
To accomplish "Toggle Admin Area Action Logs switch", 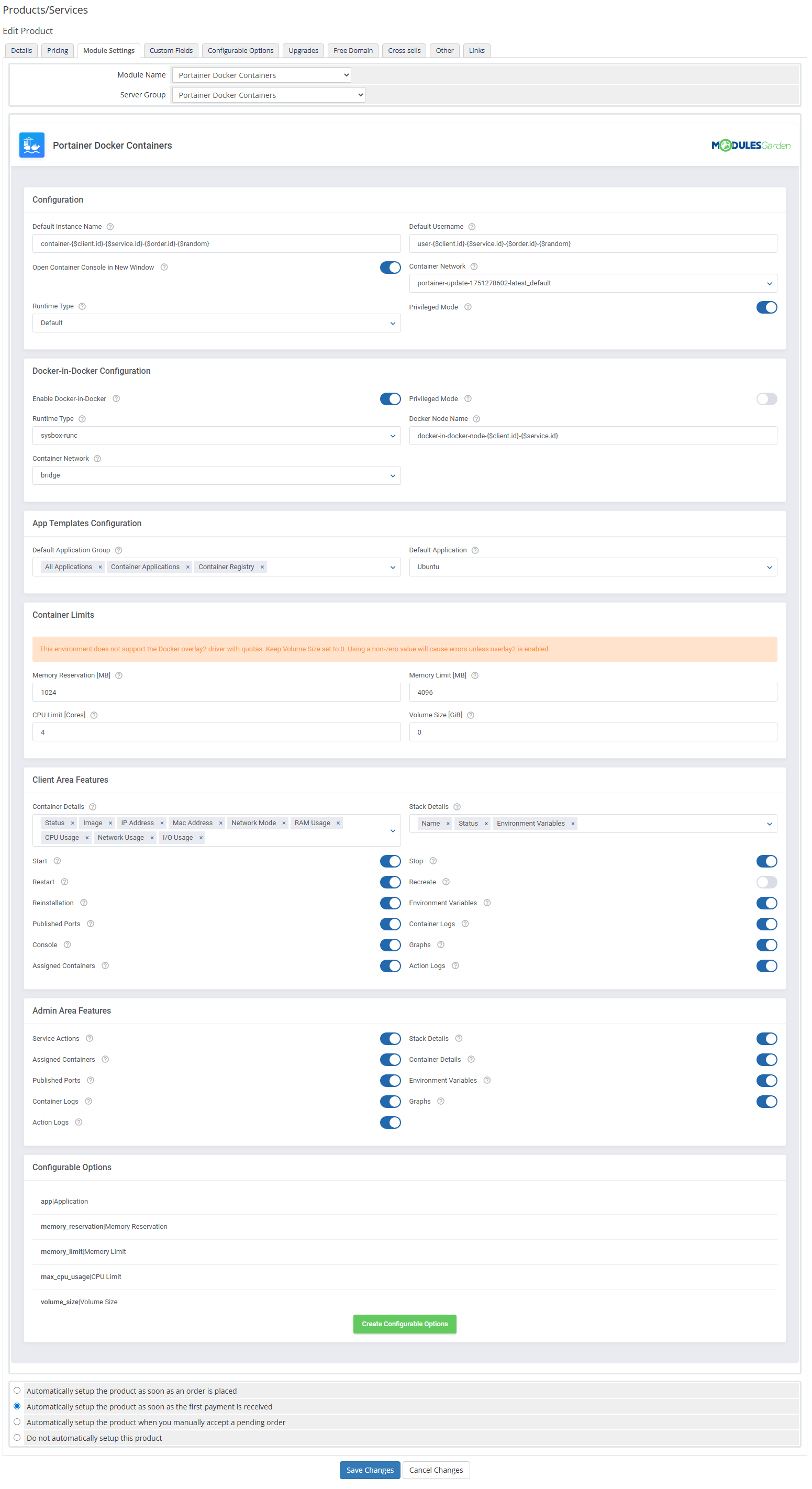I will pyautogui.click(x=390, y=1123).
